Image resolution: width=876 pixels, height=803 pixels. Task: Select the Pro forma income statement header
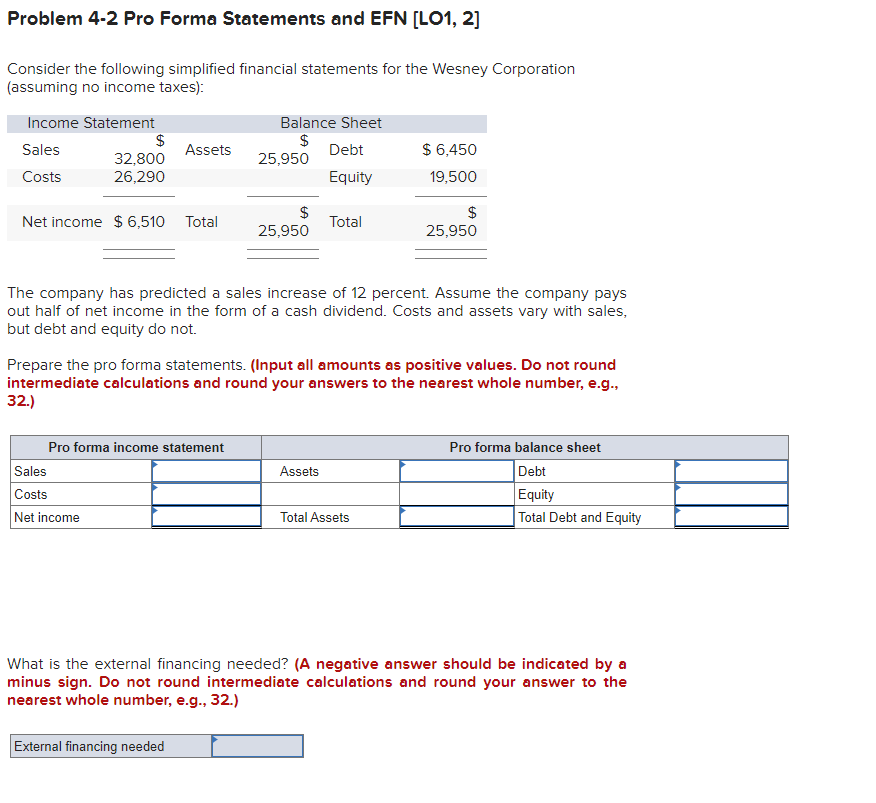(137, 447)
